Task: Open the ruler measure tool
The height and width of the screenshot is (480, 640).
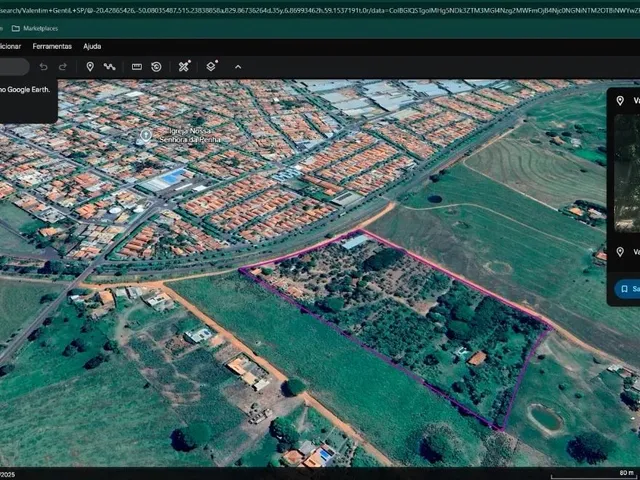Action: tap(137, 67)
